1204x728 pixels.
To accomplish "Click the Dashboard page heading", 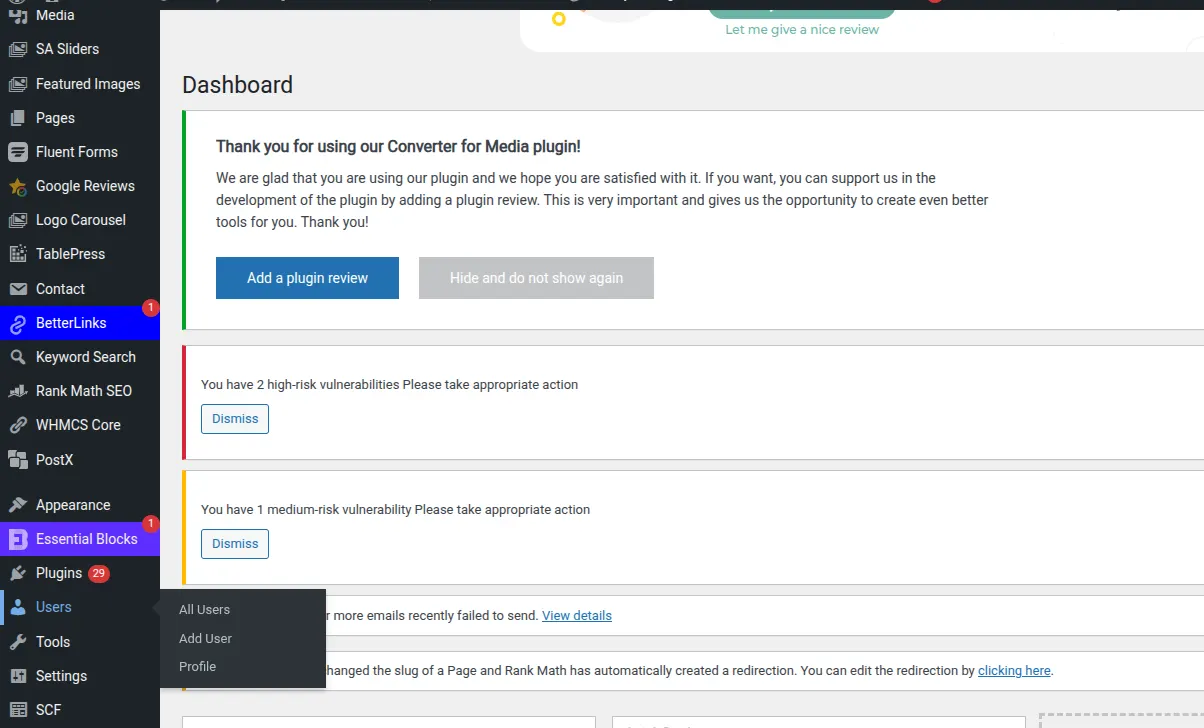I will pos(237,85).
